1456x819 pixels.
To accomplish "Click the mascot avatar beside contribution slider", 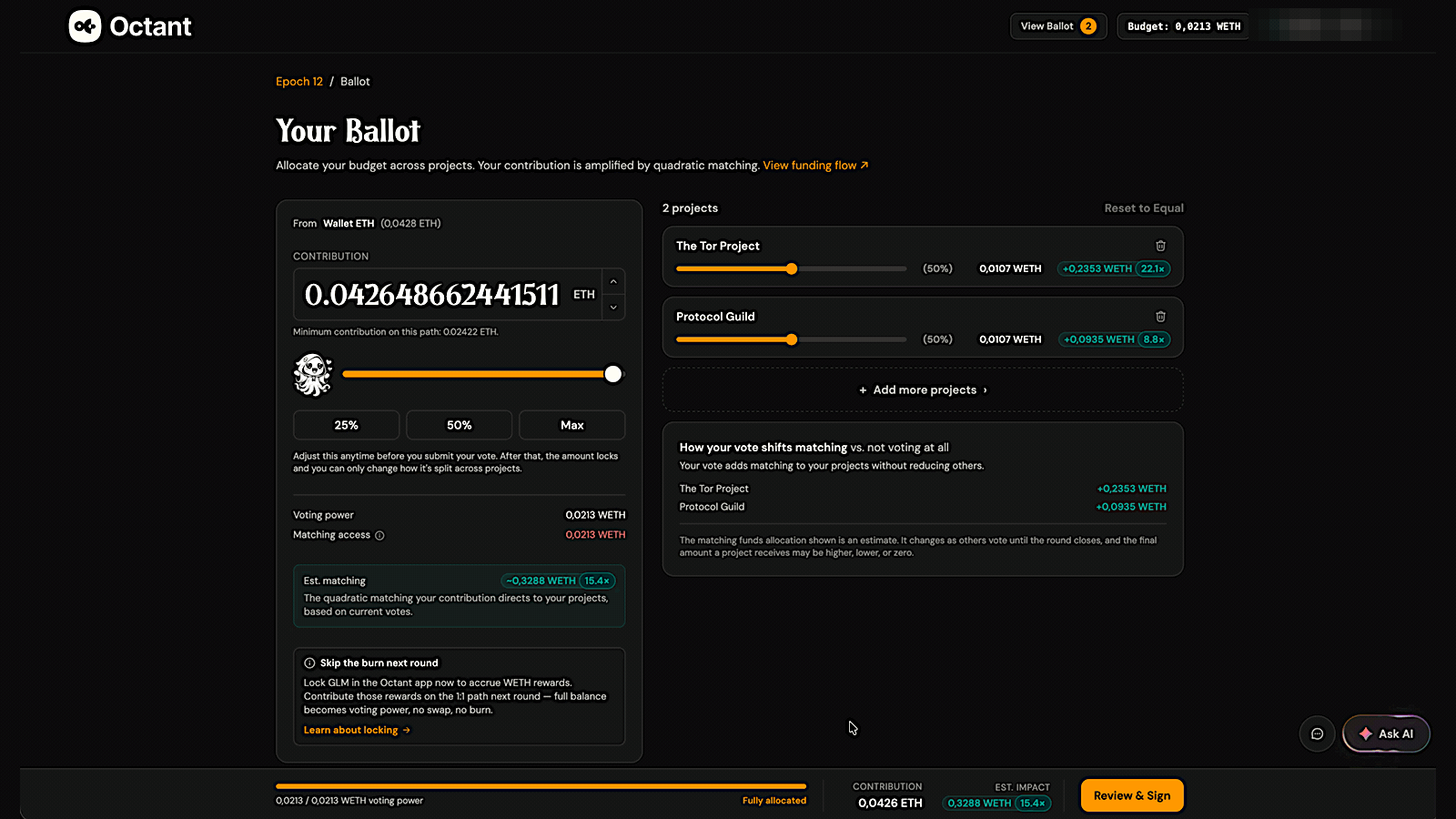I will click(x=312, y=374).
